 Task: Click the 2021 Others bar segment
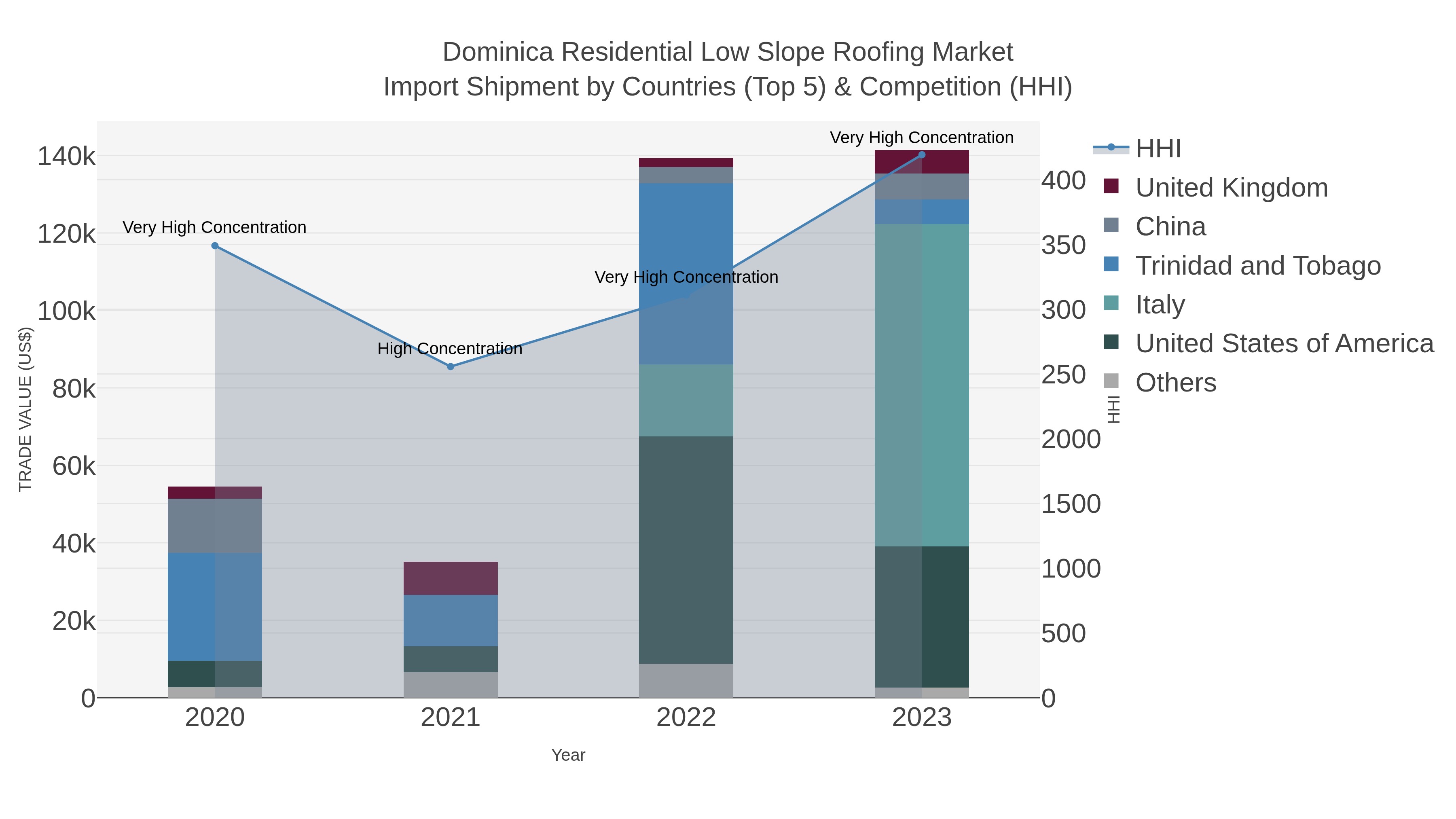[451, 685]
